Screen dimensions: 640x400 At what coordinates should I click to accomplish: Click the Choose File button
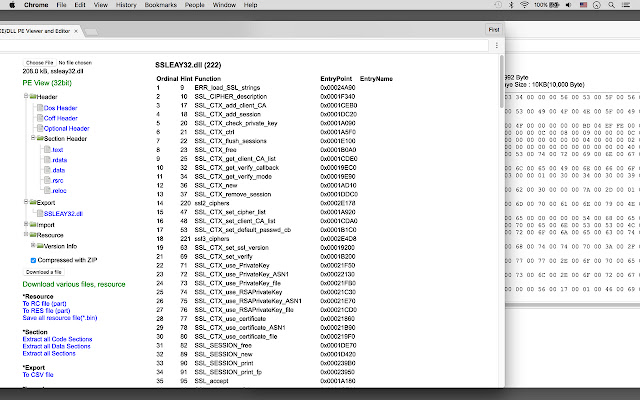[x=40, y=63]
